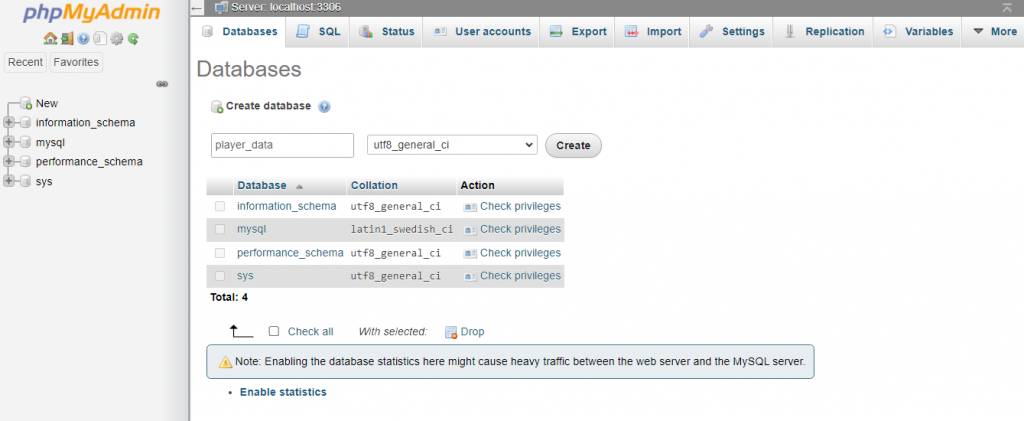Switch to the SQL tab

point(318,31)
